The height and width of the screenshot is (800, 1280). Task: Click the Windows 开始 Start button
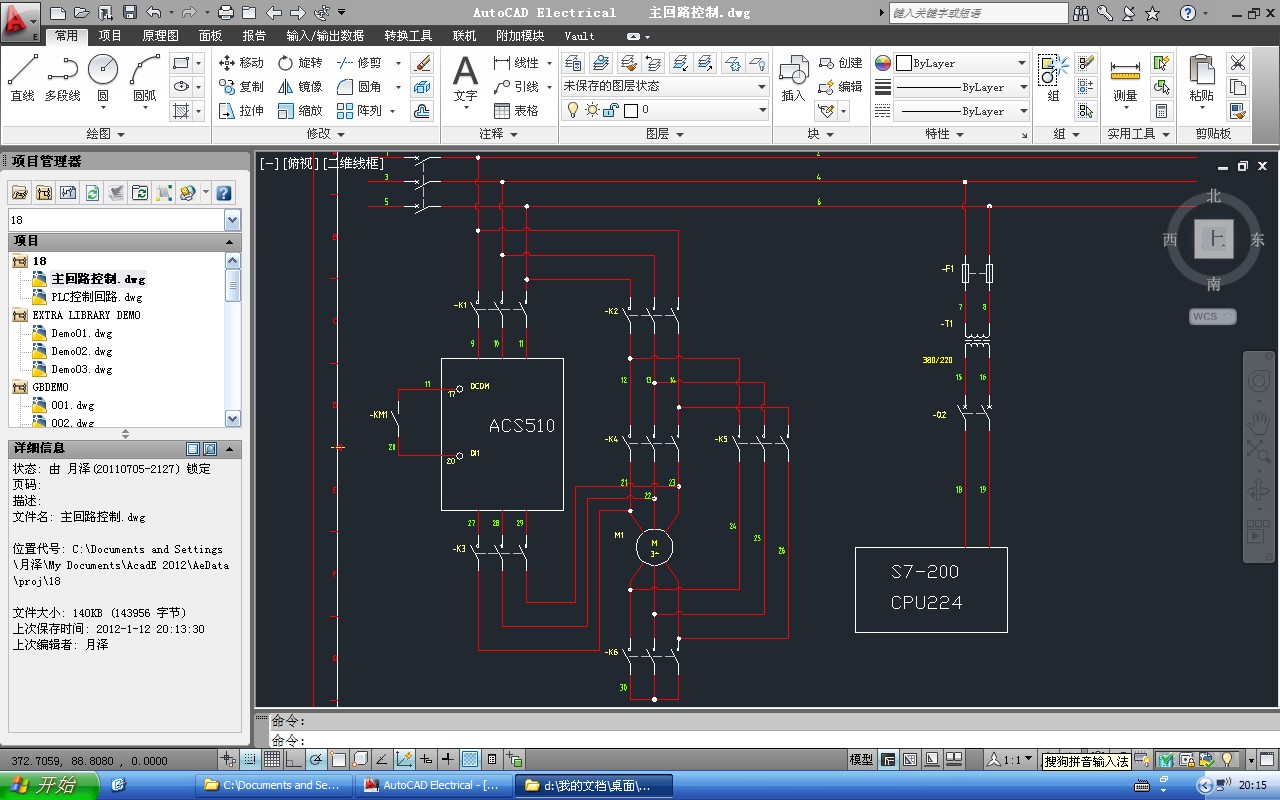tap(48, 785)
